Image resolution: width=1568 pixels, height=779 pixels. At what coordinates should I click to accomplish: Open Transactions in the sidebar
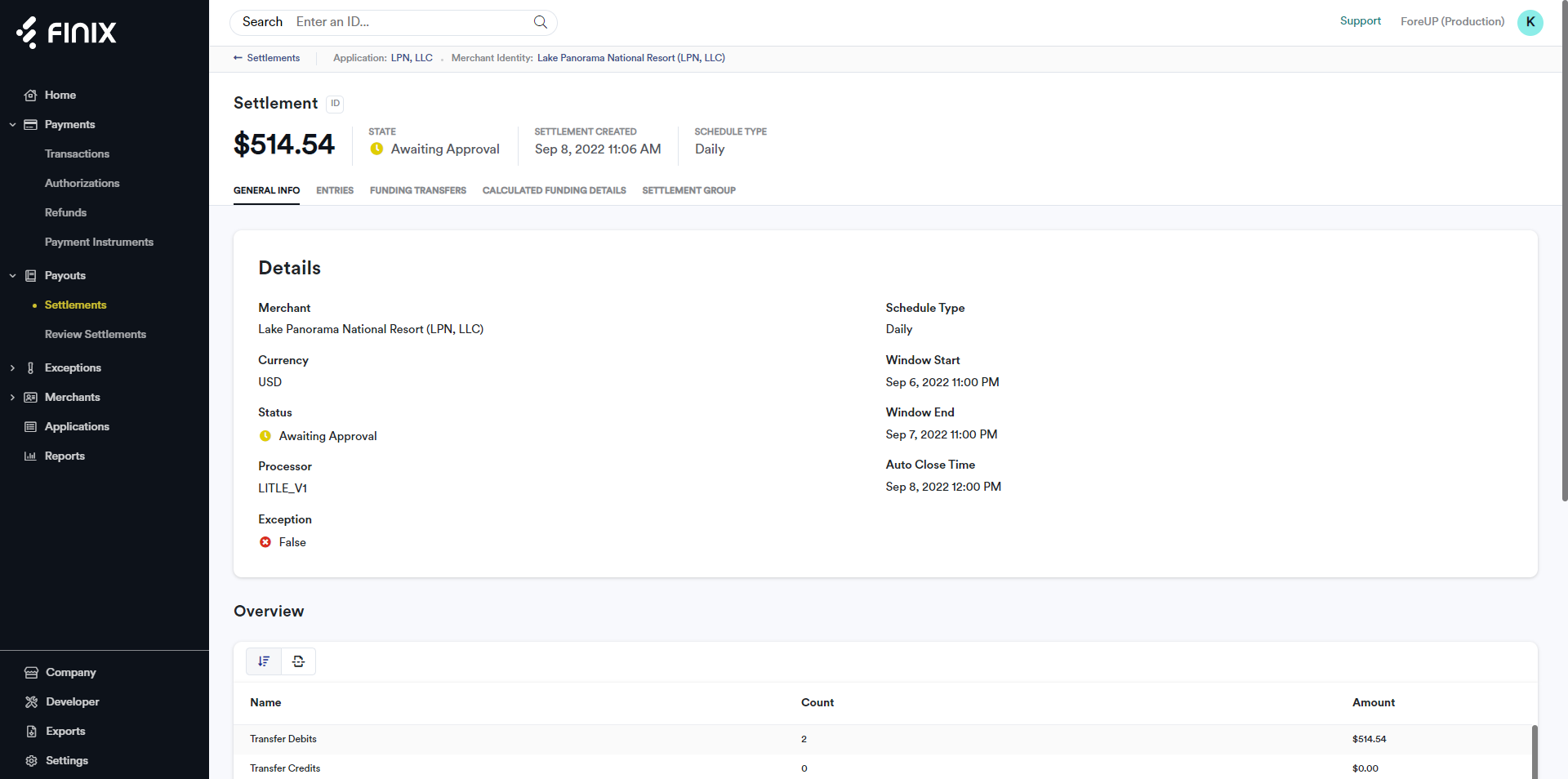[77, 154]
